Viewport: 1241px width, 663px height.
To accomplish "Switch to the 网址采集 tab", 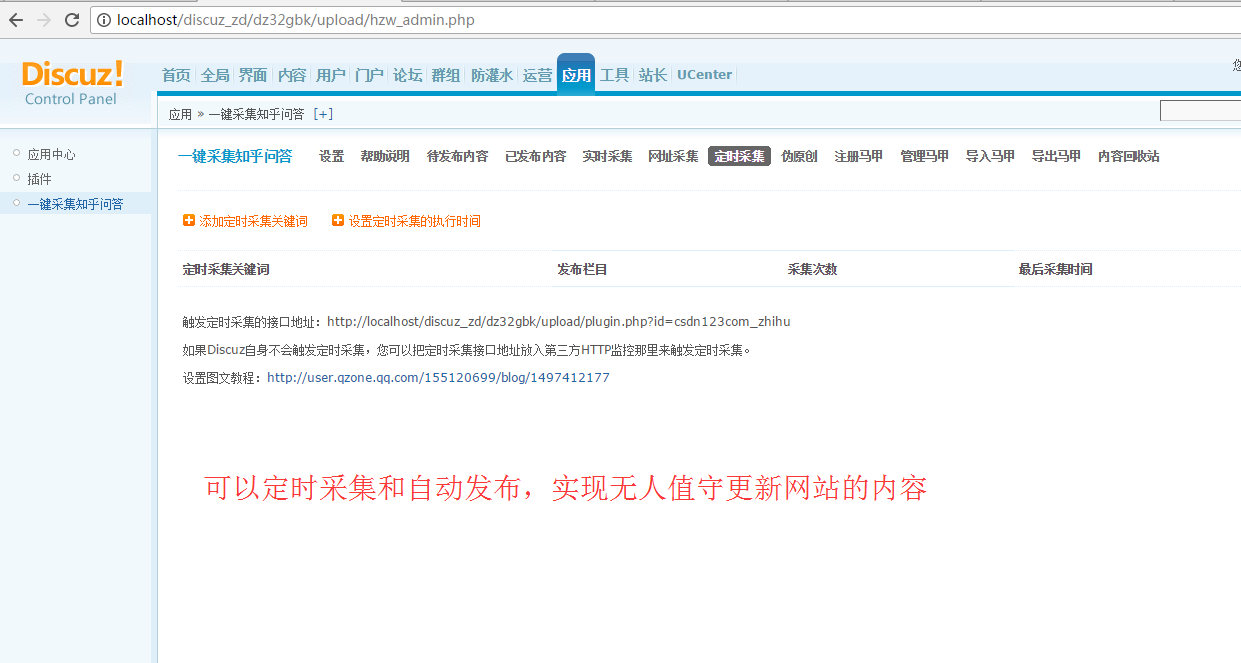I will (x=673, y=156).
